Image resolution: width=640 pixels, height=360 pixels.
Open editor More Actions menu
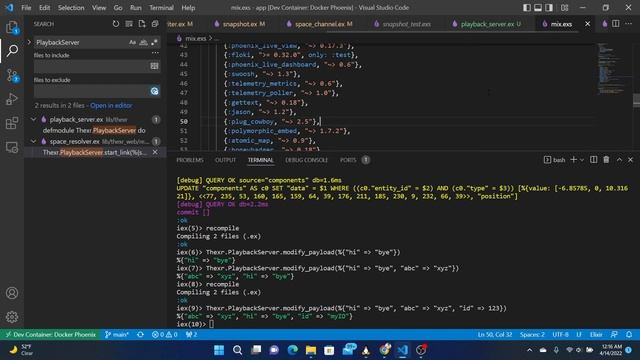[x=629, y=24]
